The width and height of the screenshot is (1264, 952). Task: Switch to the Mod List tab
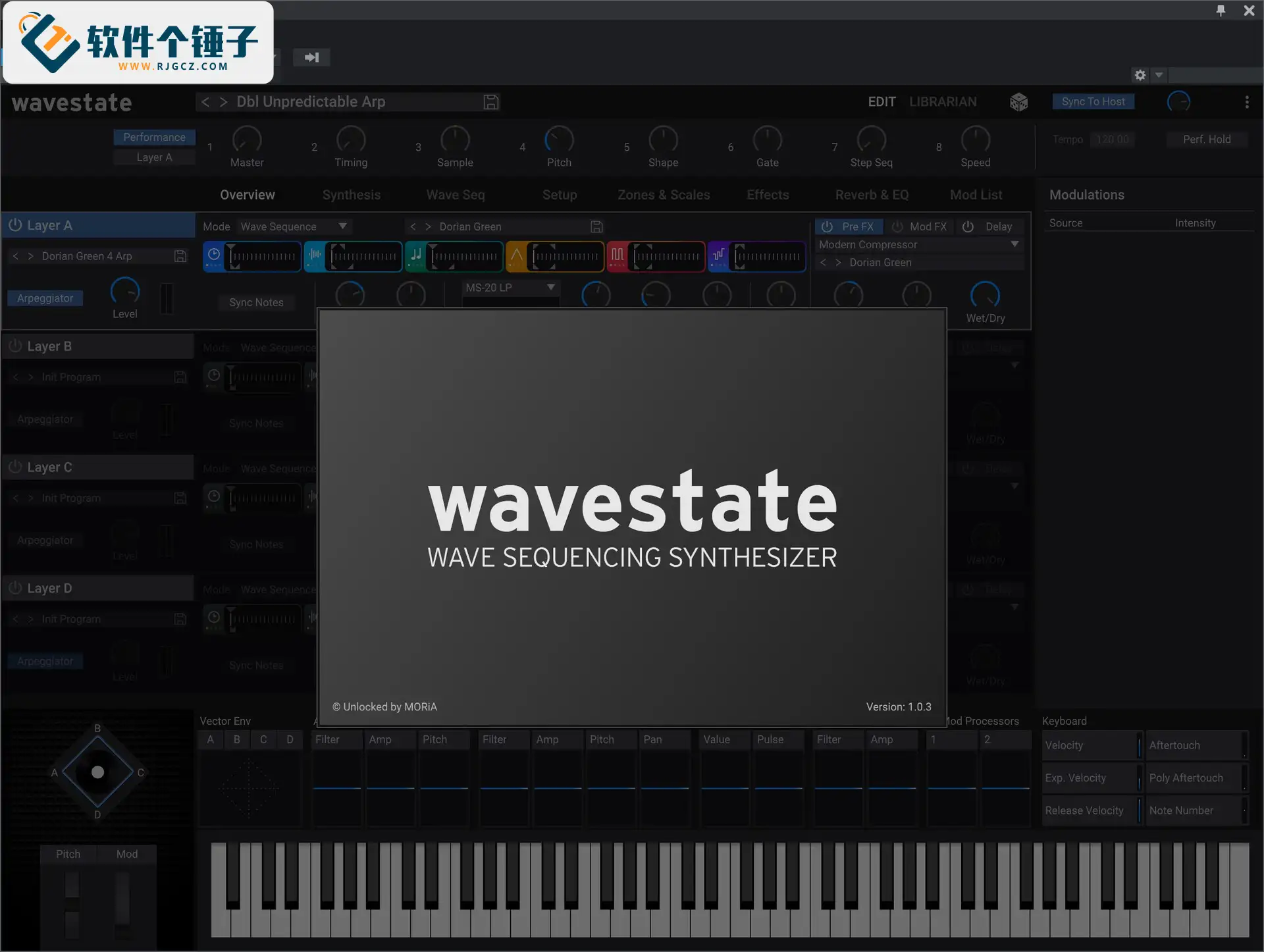tap(976, 195)
